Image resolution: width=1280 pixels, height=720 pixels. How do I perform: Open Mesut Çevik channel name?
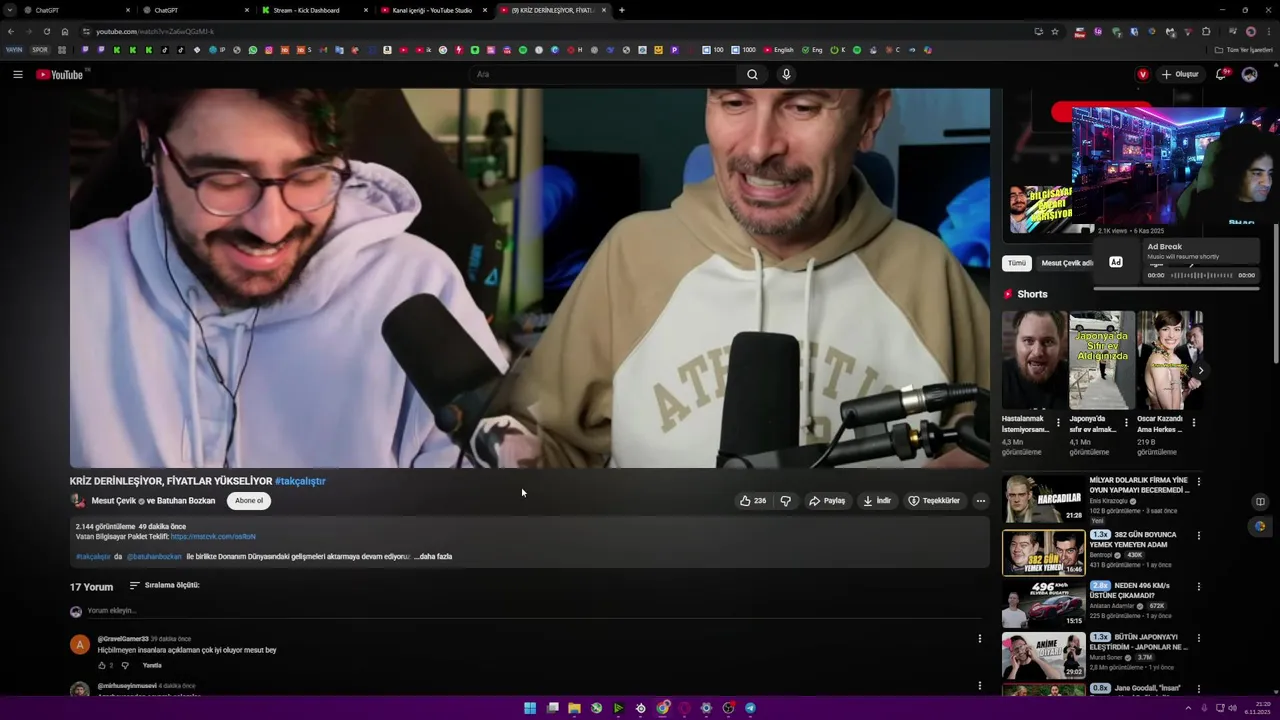click(113, 501)
